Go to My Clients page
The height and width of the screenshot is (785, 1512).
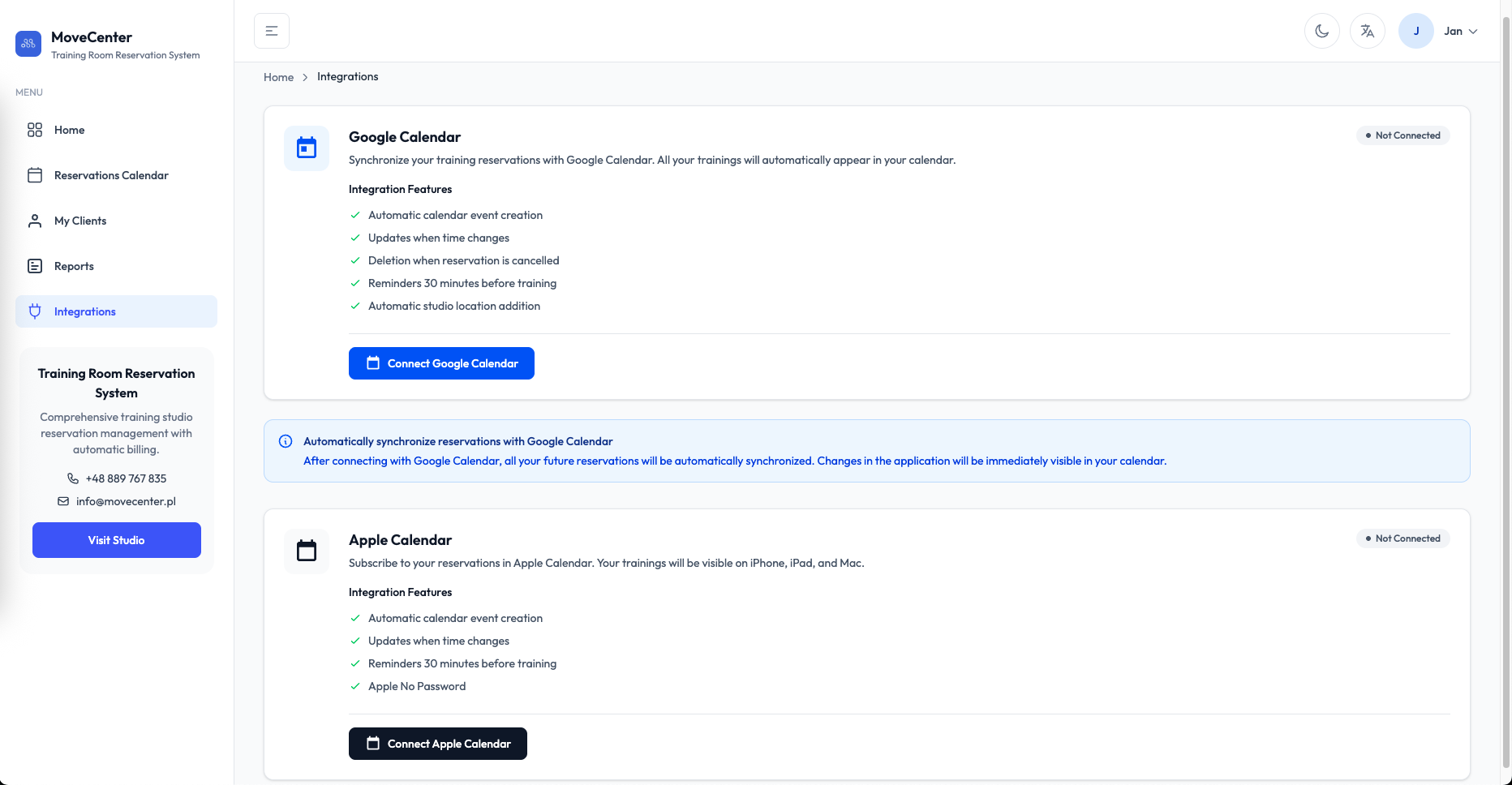116,221
